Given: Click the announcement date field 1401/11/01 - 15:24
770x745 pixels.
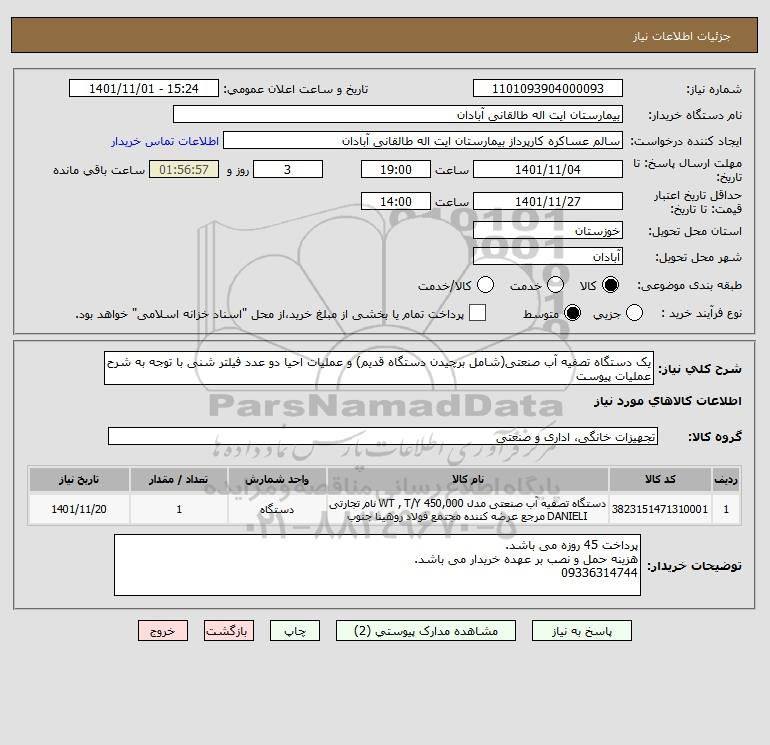Looking at the screenshot, I should pyautogui.click(x=144, y=88).
